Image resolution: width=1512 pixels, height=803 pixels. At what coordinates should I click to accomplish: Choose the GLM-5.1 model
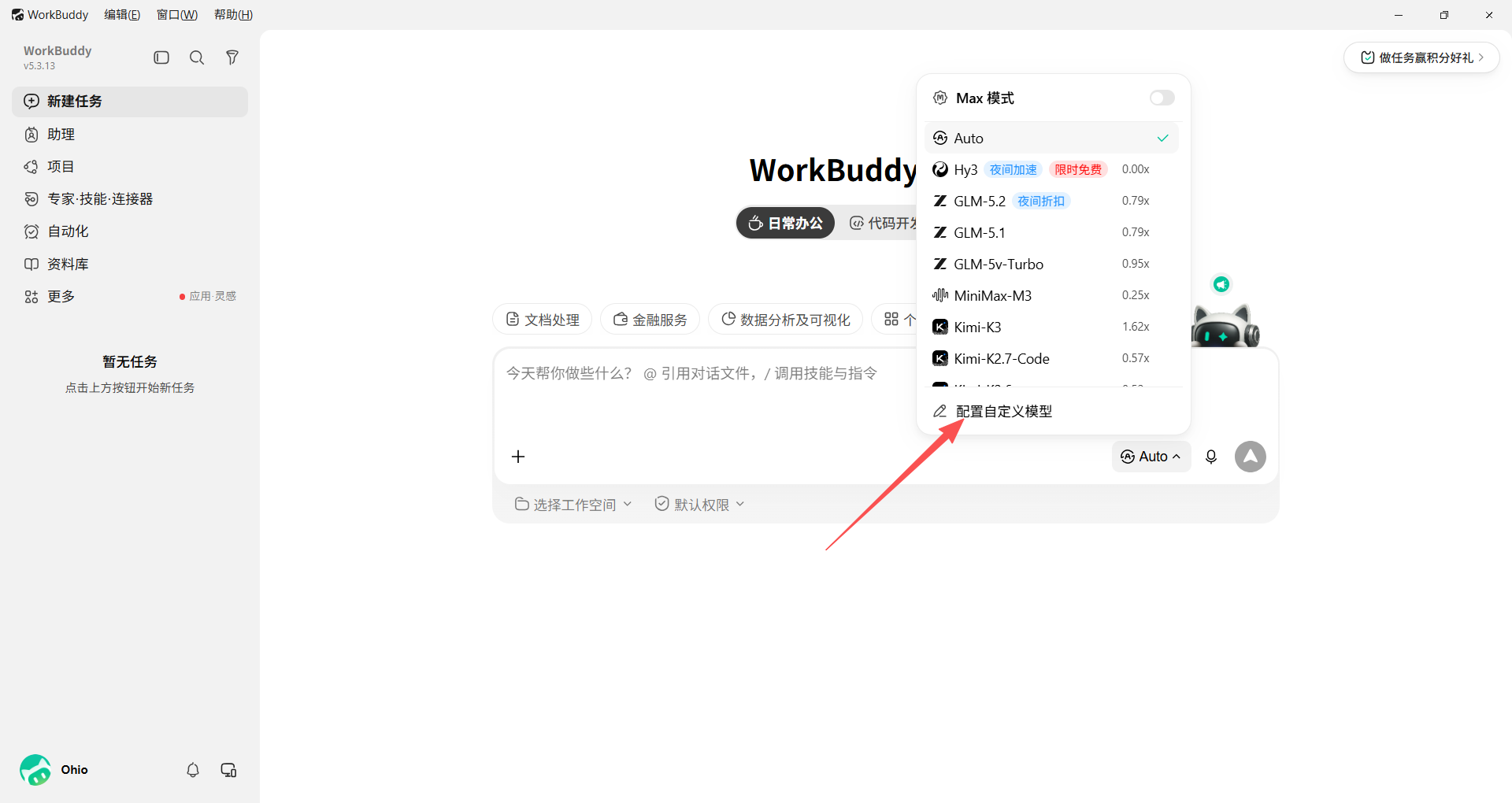pos(1052,232)
